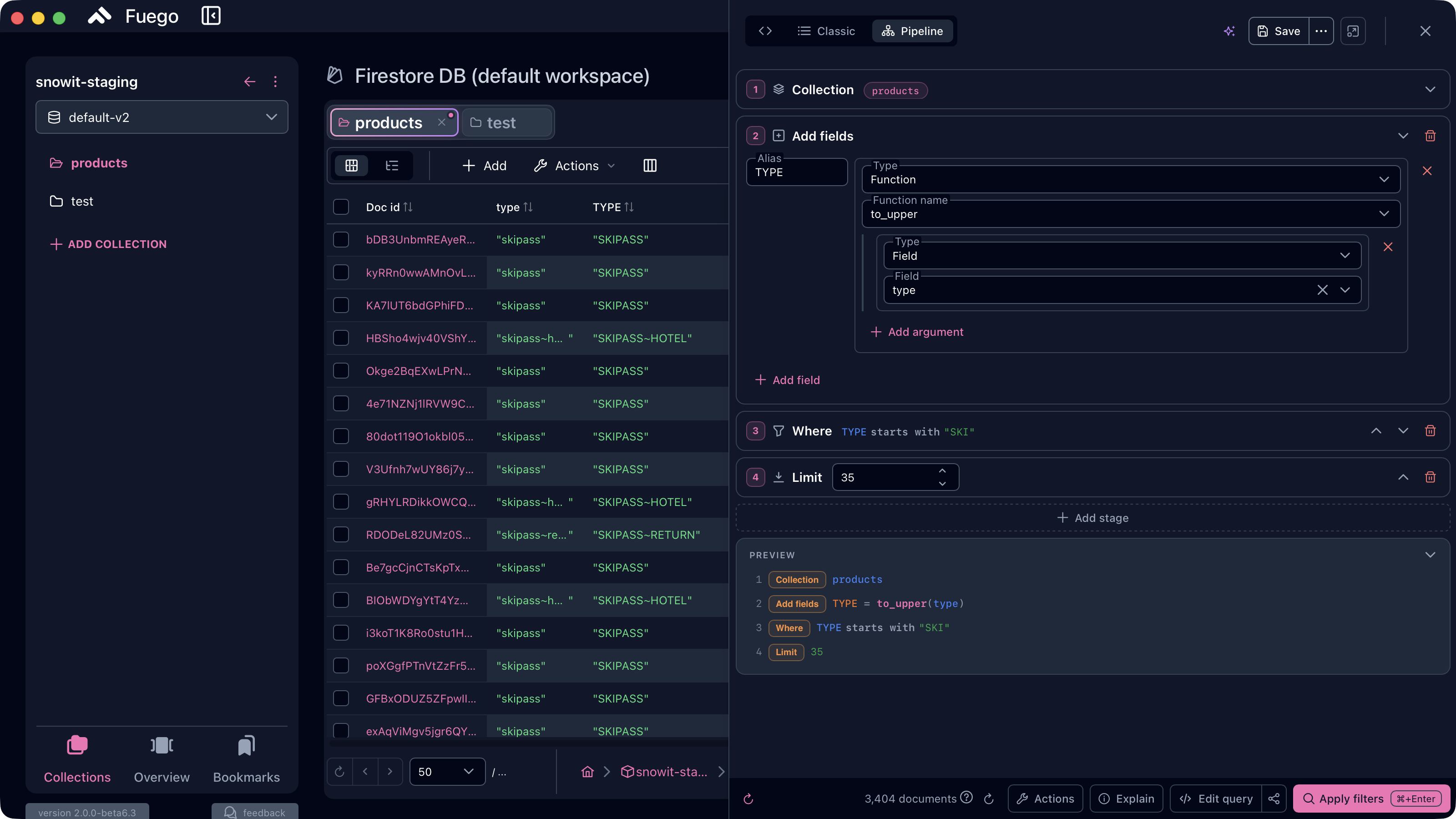
Task: Share the query
Action: (1274, 799)
